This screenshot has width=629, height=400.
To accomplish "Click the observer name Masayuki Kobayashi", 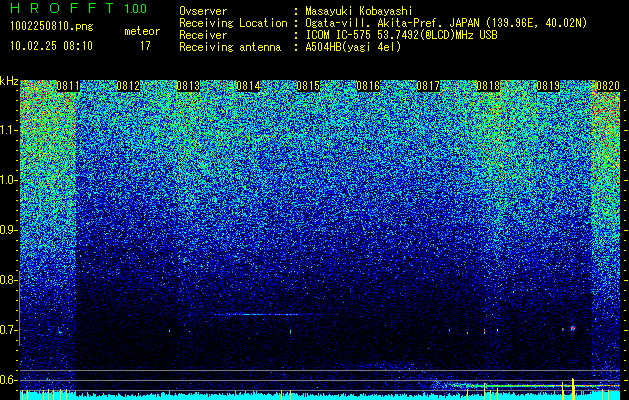I will click(359, 11).
